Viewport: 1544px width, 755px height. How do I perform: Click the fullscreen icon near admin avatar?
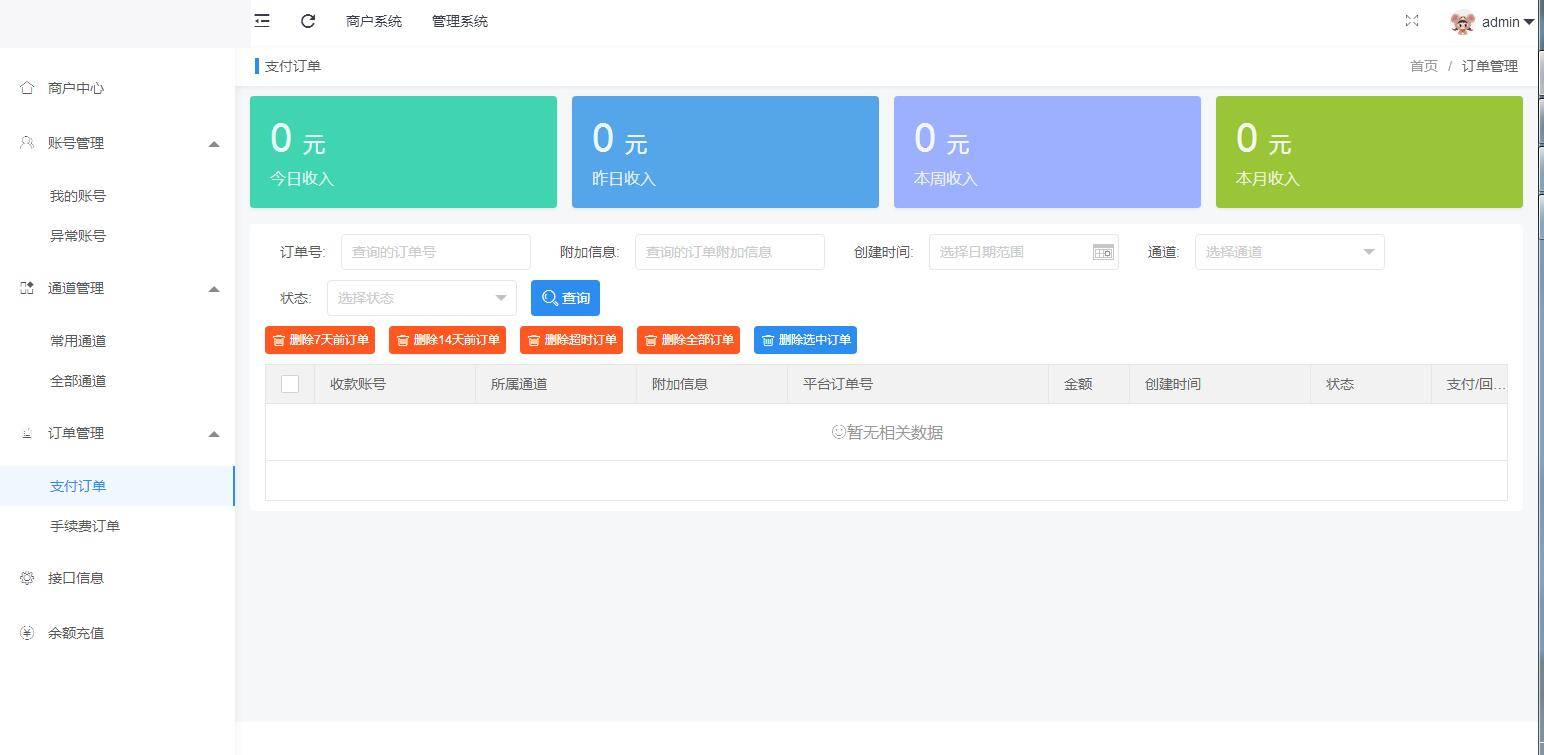(1412, 20)
